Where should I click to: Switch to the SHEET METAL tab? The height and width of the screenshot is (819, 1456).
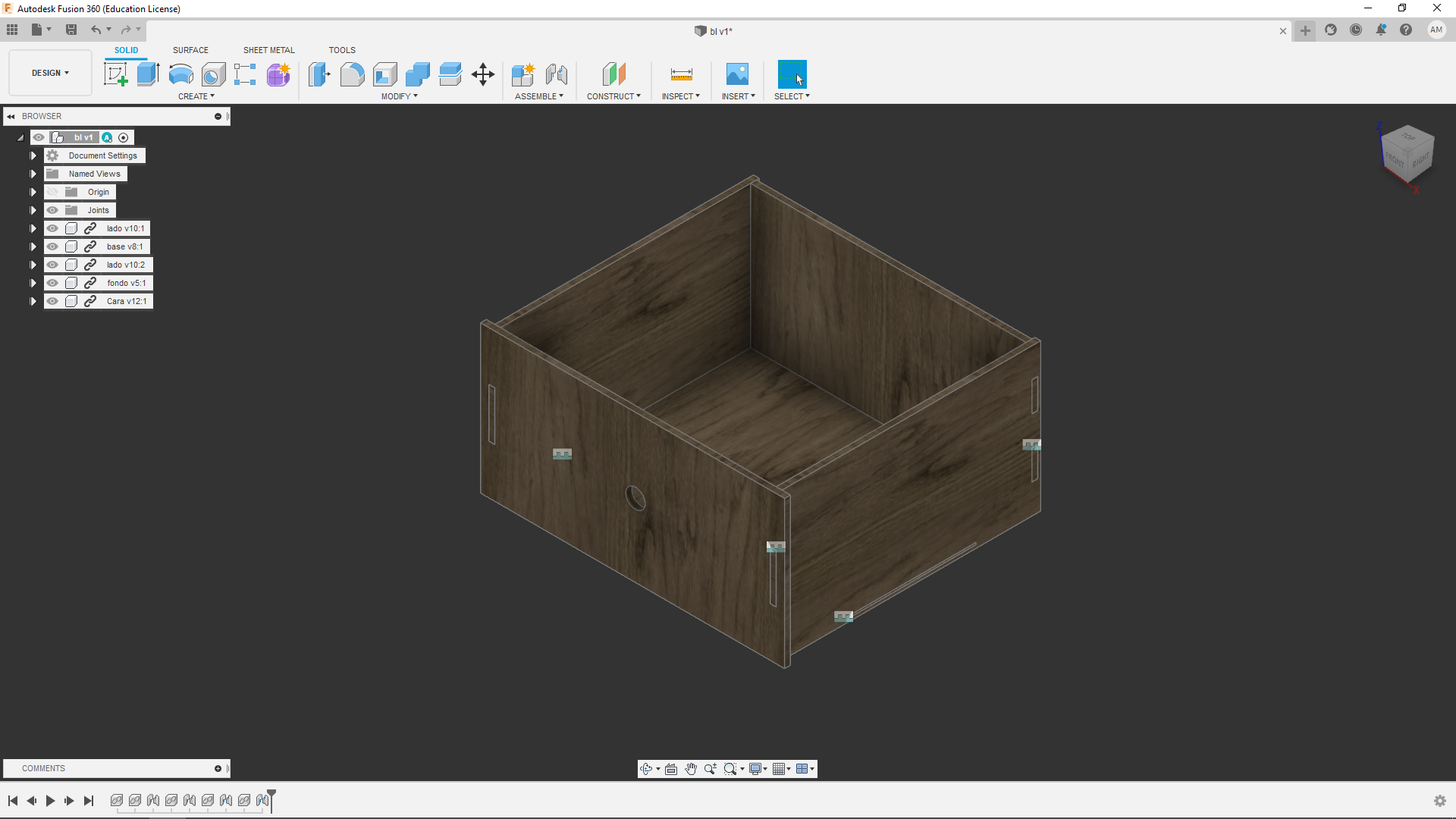[x=268, y=50]
